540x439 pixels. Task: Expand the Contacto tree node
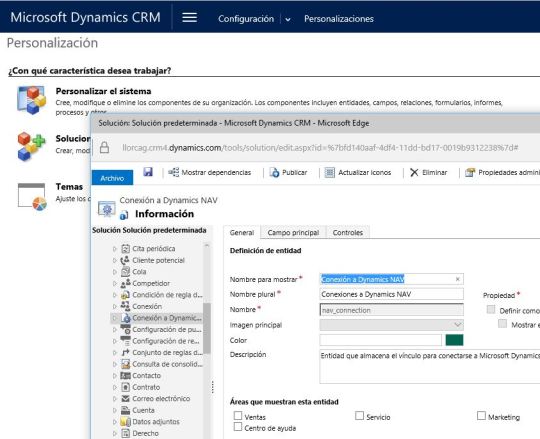(x=115, y=376)
